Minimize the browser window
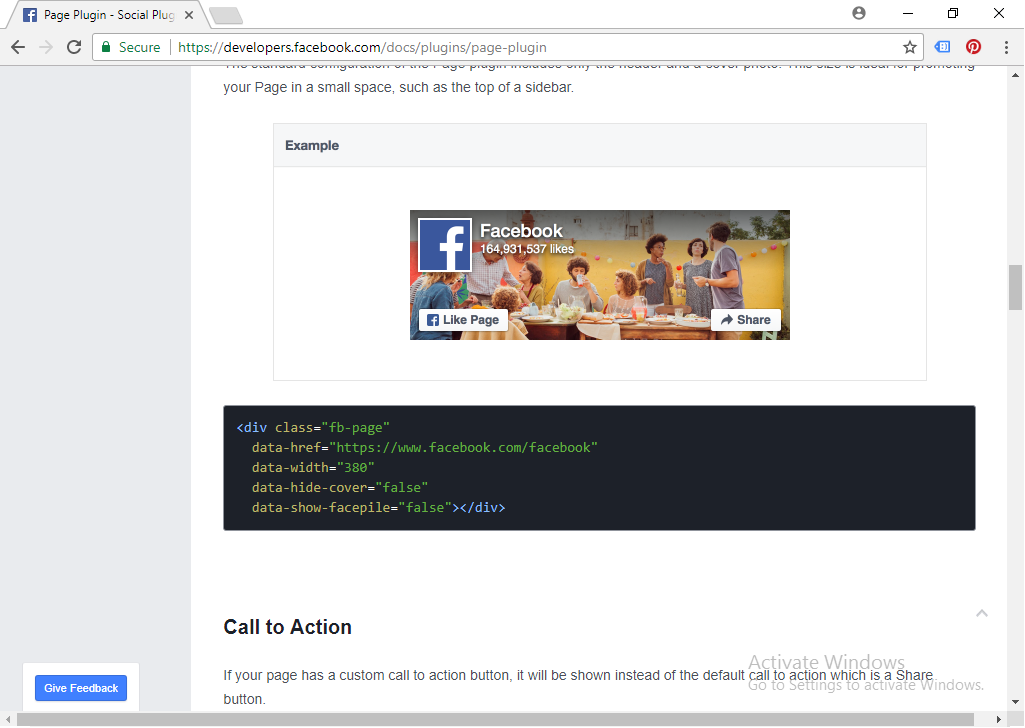This screenshot has height=728, width=1025. pos(908,13)
